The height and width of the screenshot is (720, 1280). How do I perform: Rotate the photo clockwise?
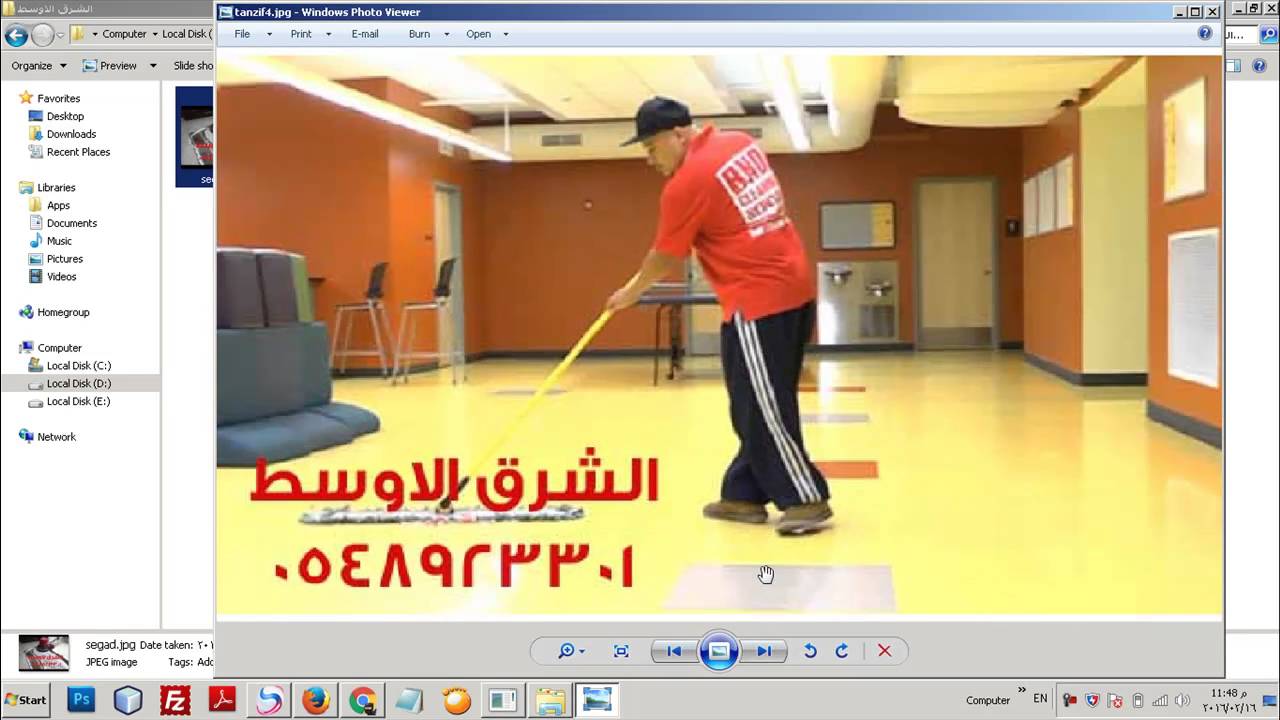[842, 651]
